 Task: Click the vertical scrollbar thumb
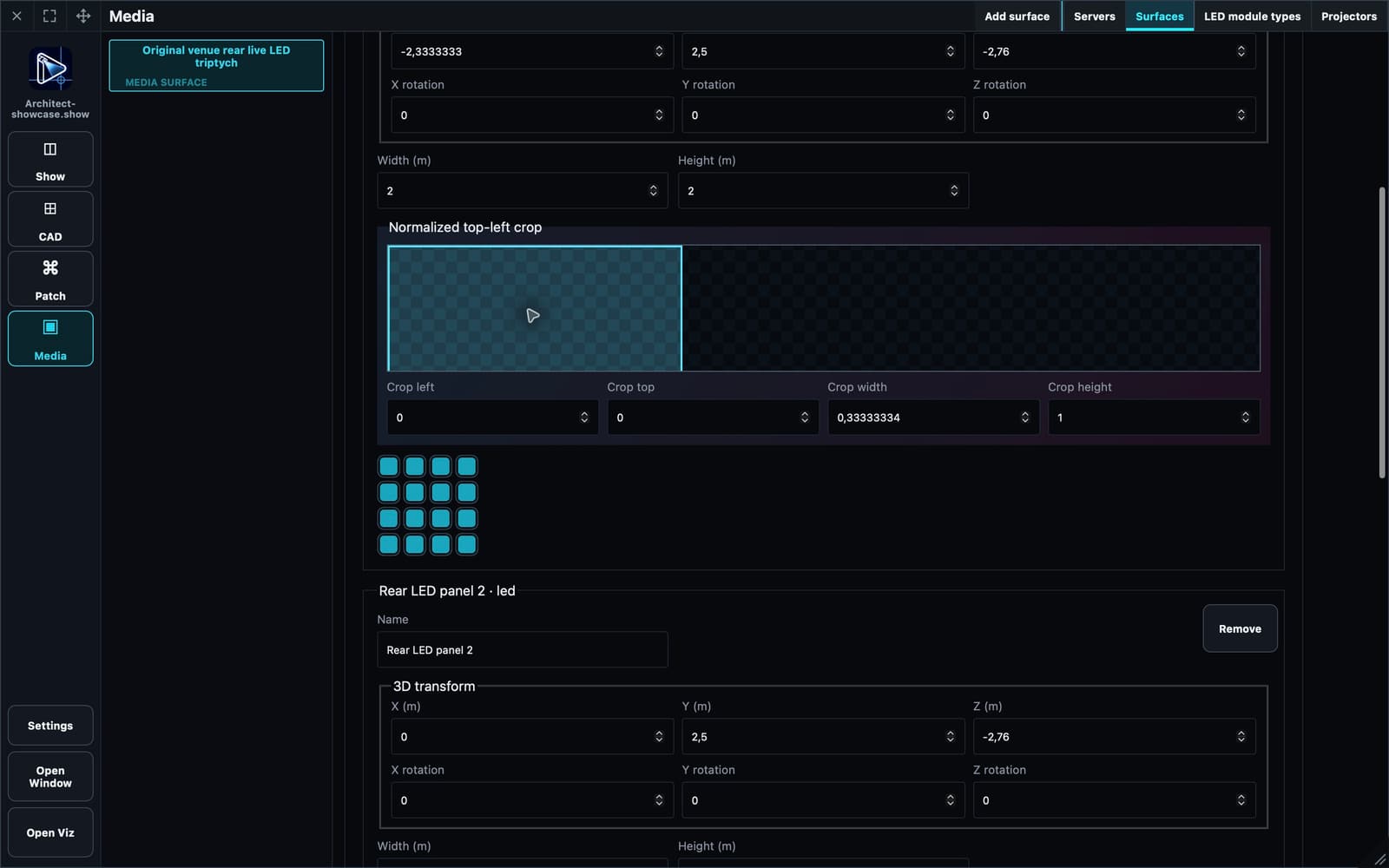(1382, 332)
